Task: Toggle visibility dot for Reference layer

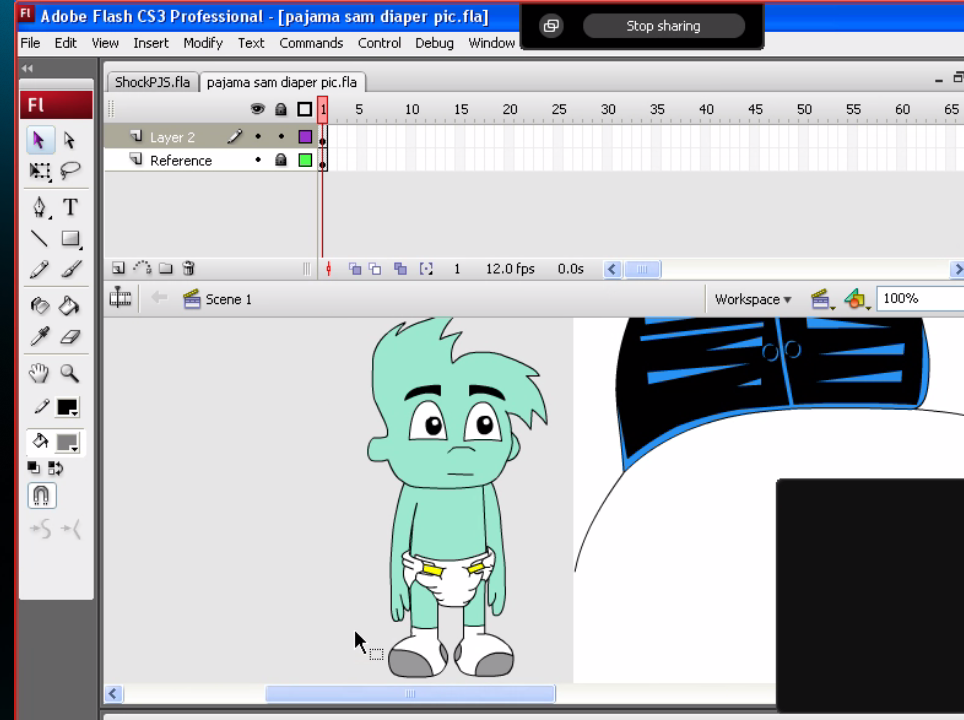Action: (x=258, y=160)
